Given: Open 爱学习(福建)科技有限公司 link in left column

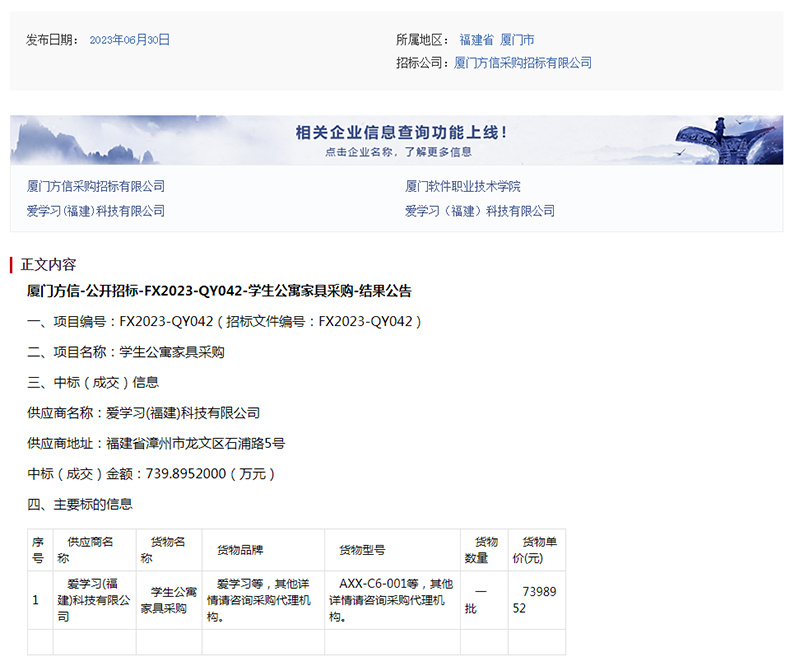Looking at the screenshot, I should pyautogui.click(x=96, y=211).
